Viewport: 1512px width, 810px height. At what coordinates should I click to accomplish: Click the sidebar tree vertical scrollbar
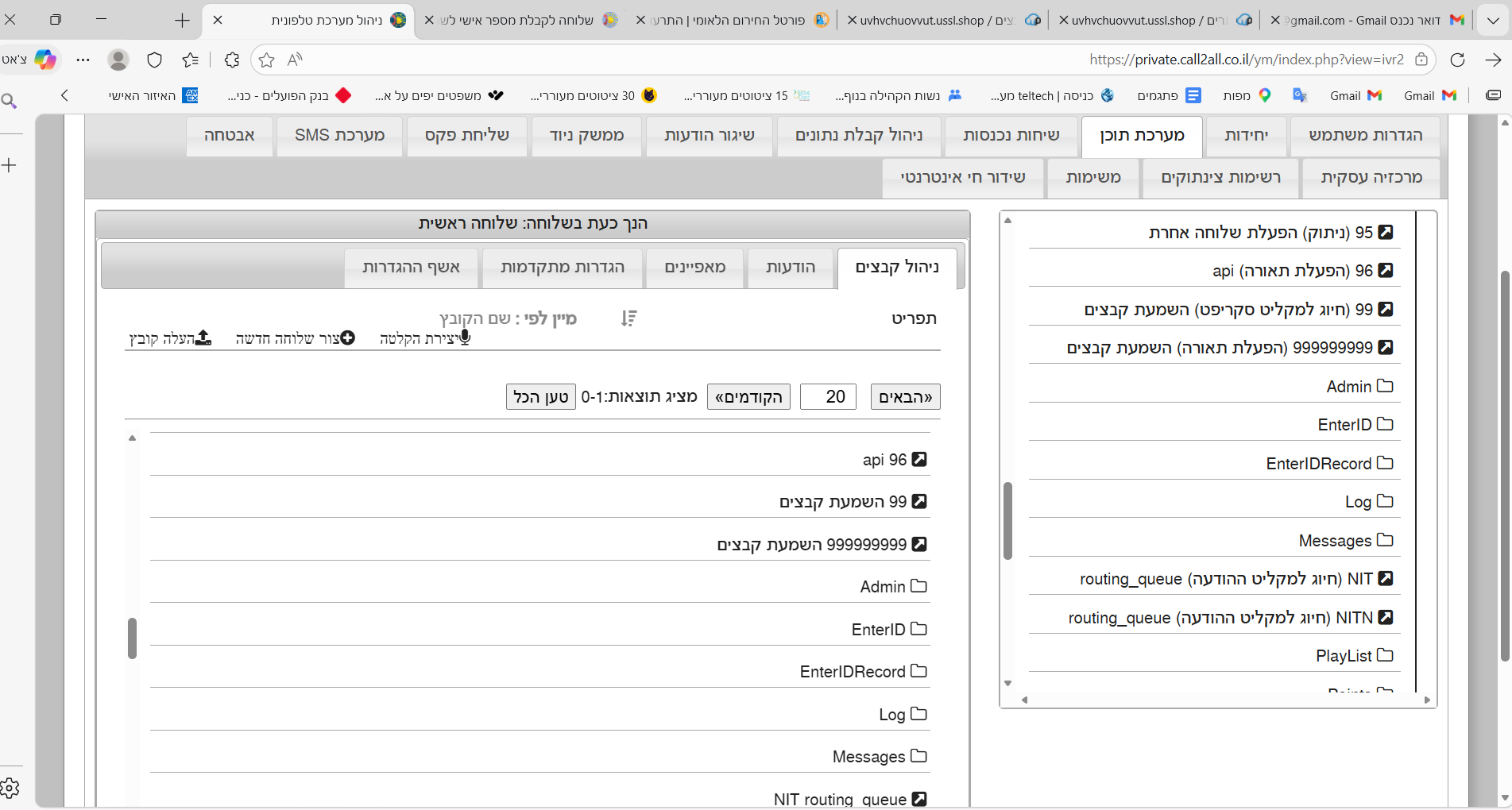[x=1007, y=520]
